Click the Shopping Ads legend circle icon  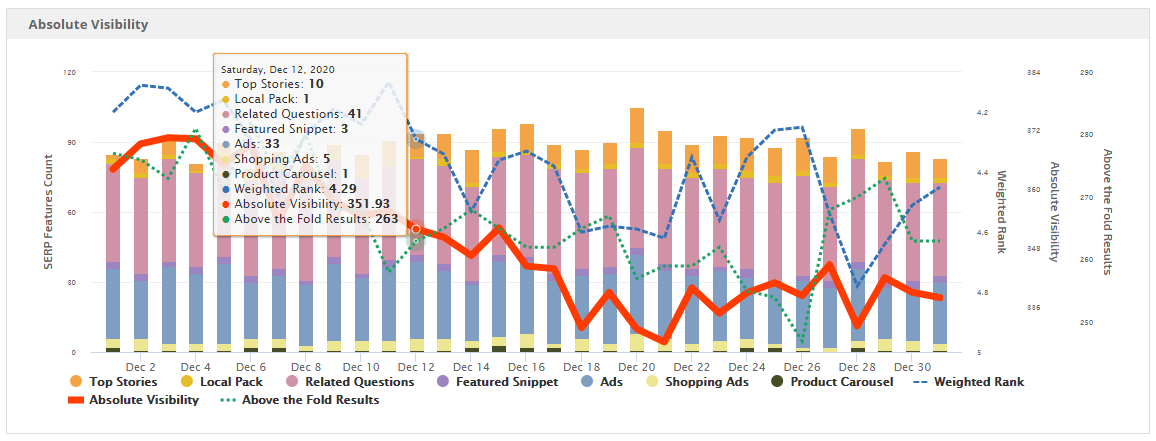(x=652, y=381)
